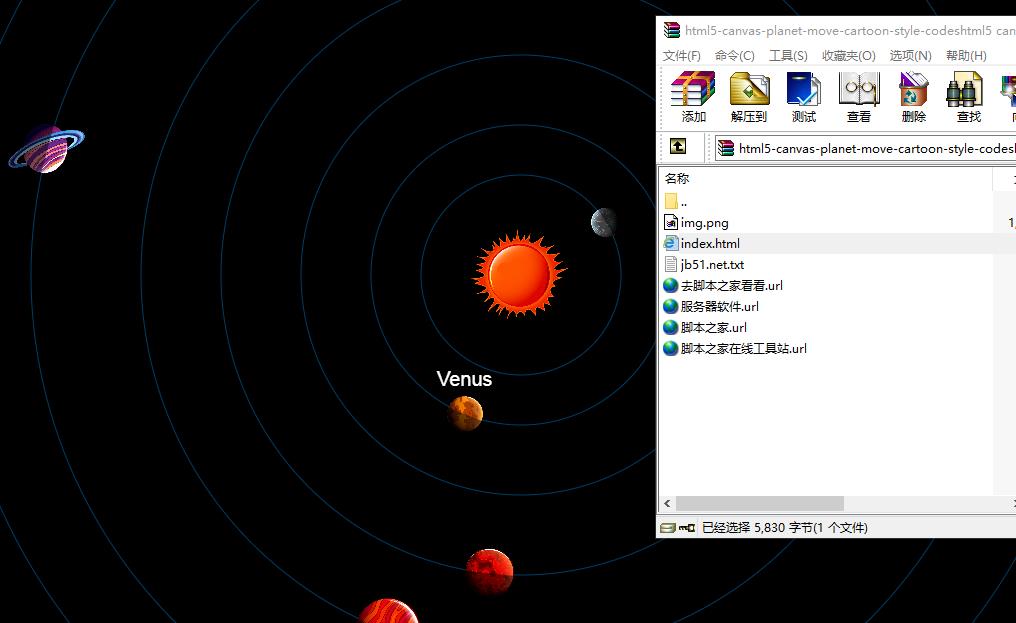Click the Test (测试) archive icon
1016x623 pixels.
pyautogui.click(x=803, y=89)
